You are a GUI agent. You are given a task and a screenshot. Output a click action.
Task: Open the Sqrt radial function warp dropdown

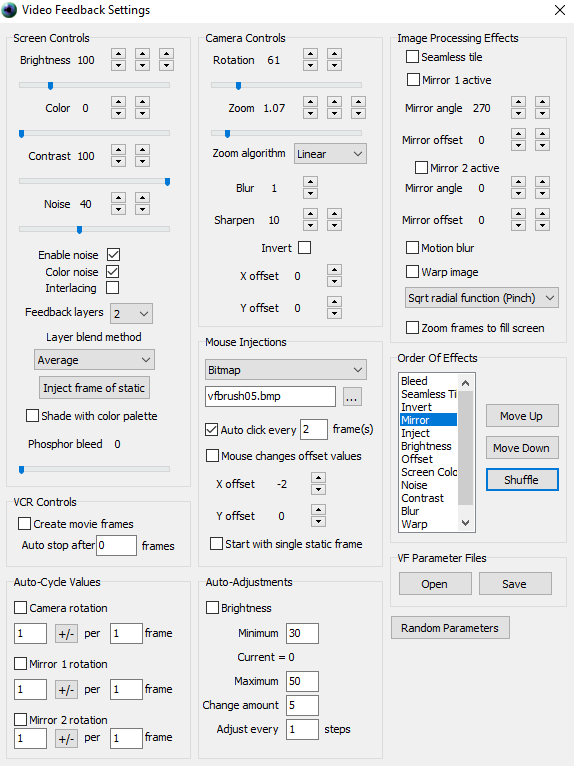pyautogui.click(x=482, y=298)
